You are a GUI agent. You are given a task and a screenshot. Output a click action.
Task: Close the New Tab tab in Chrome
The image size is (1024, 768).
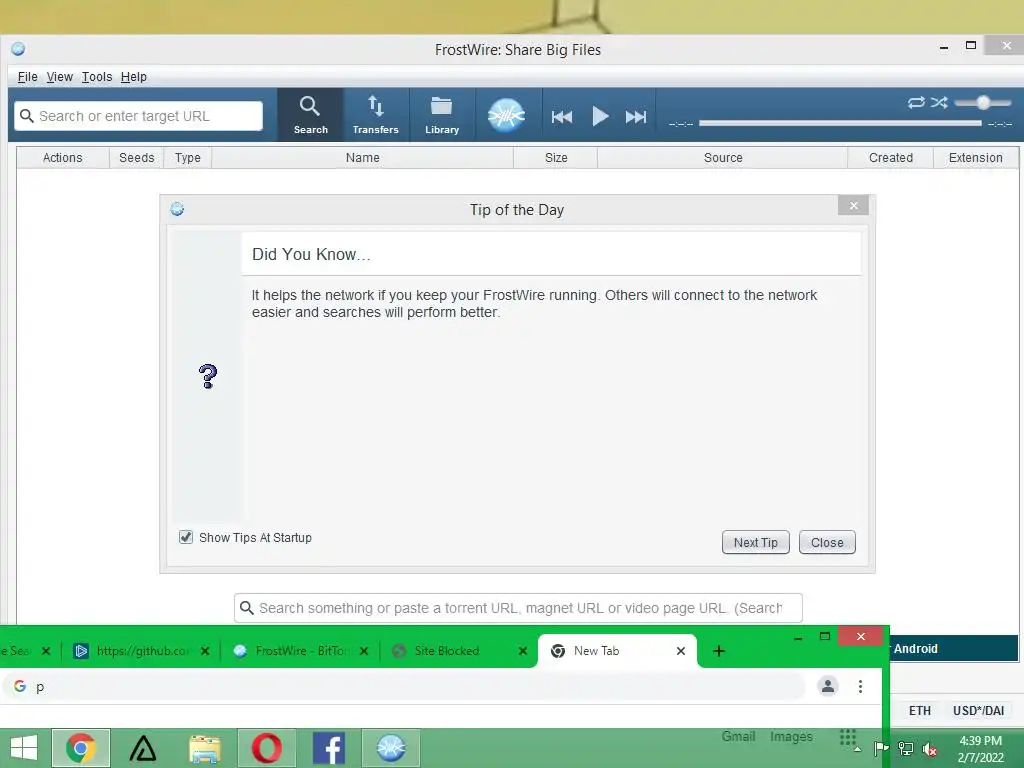click(680, 650)
